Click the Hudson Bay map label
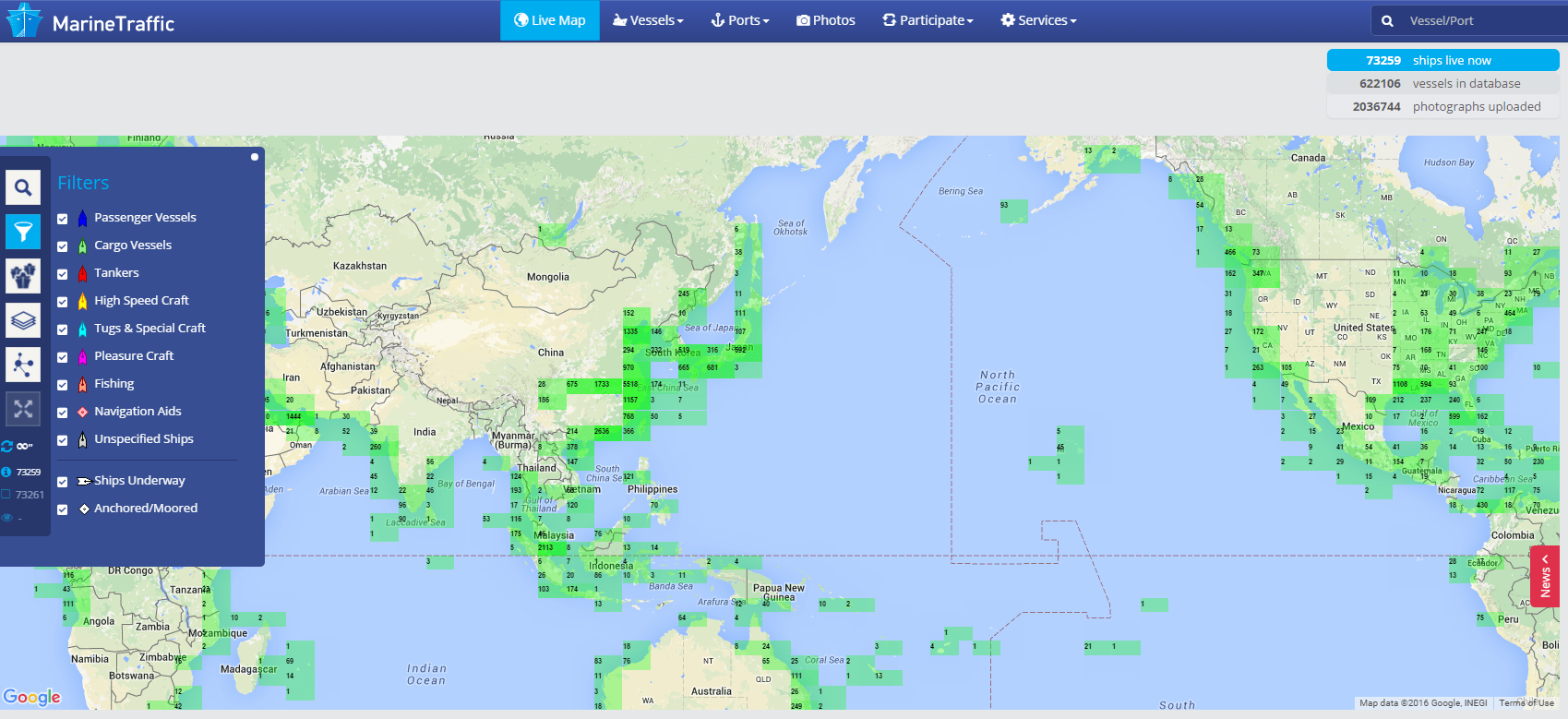Image resolution: width=1568 pixels, height=719 pixels. (x=1449, y=162)
